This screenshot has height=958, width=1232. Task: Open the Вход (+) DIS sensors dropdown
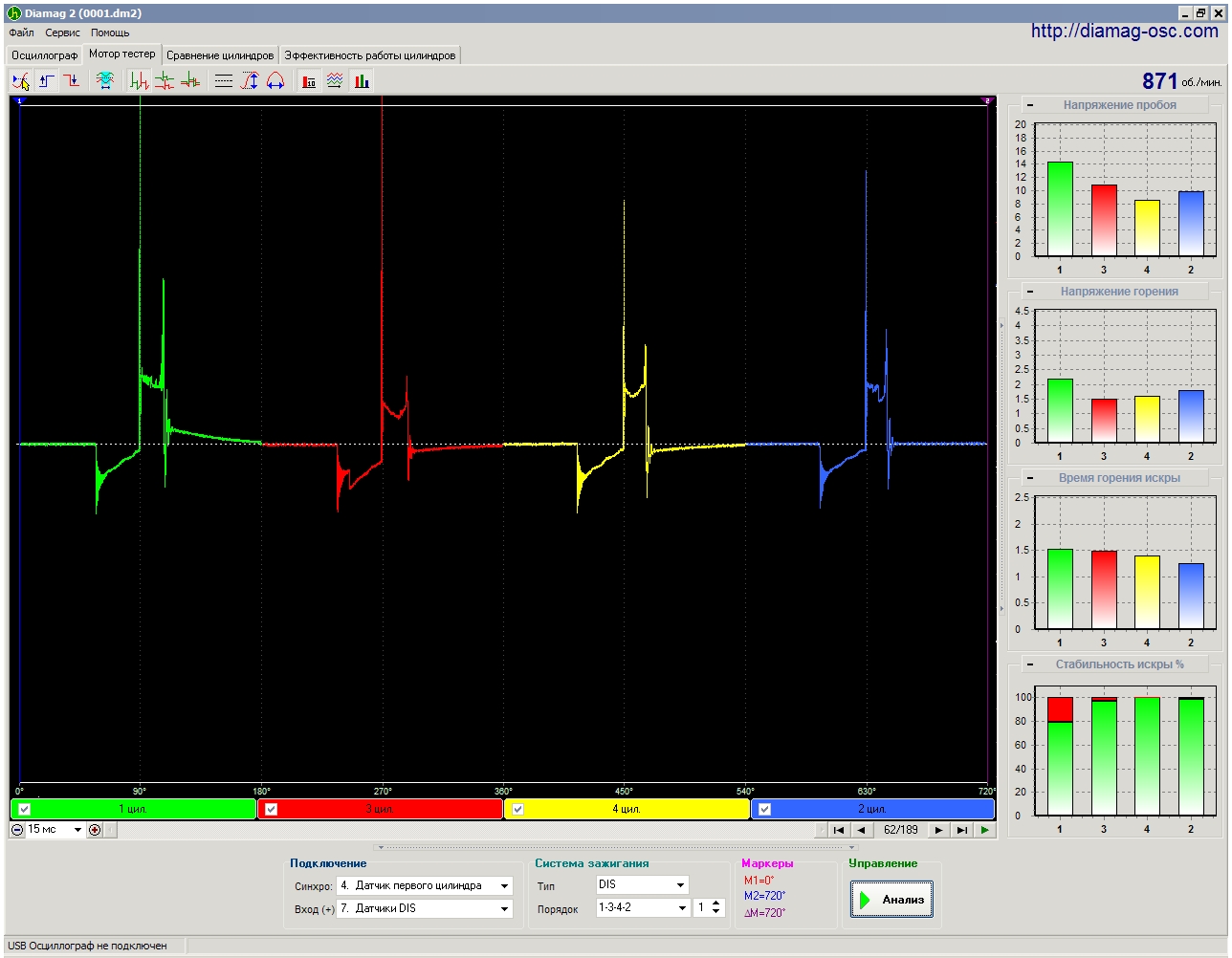coord(504,908)
